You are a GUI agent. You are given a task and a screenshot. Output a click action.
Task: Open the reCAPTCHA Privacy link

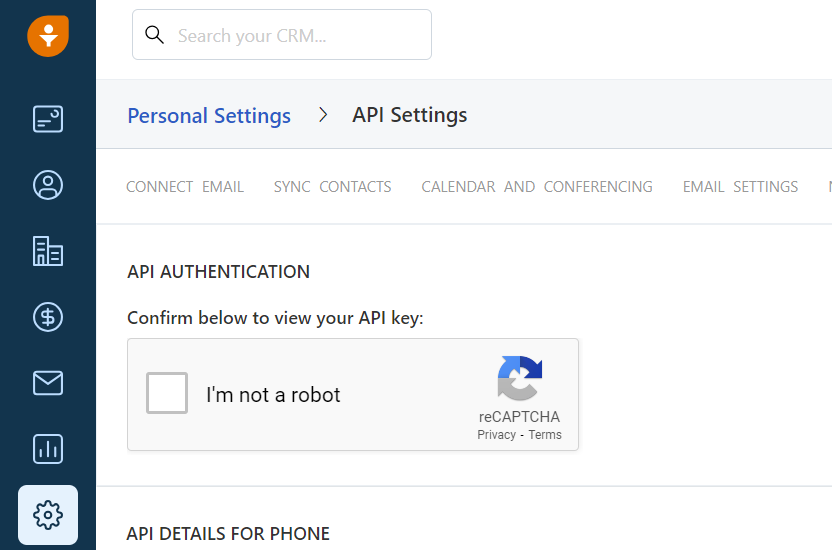click(496, 435)
